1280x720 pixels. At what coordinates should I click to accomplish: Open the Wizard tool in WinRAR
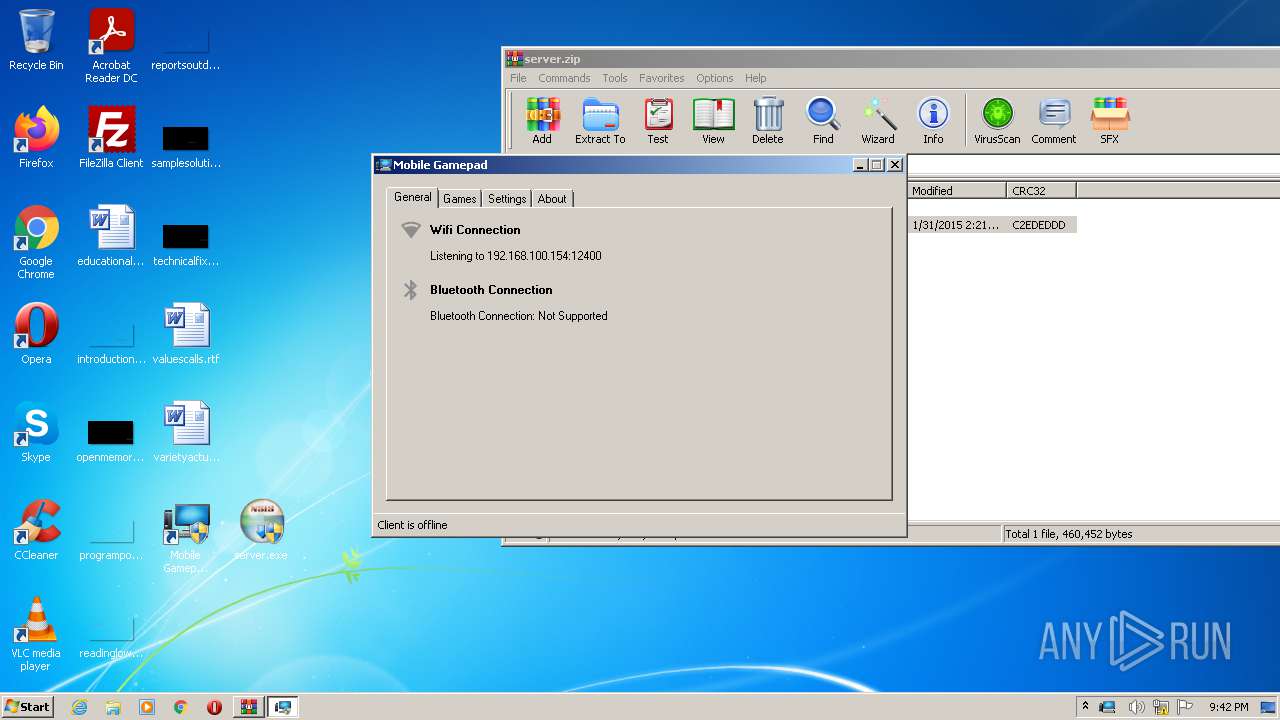878,121
